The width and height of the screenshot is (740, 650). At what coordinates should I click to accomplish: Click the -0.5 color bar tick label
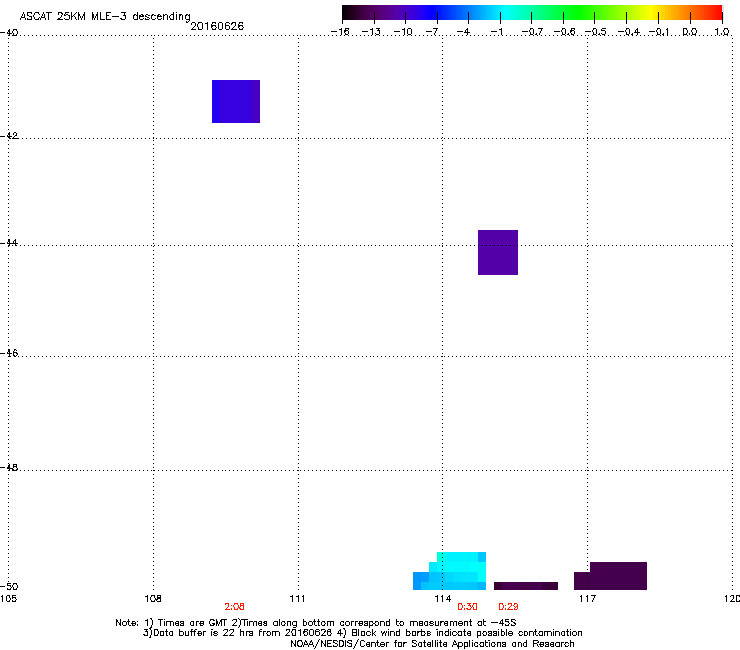click(596, 32)
